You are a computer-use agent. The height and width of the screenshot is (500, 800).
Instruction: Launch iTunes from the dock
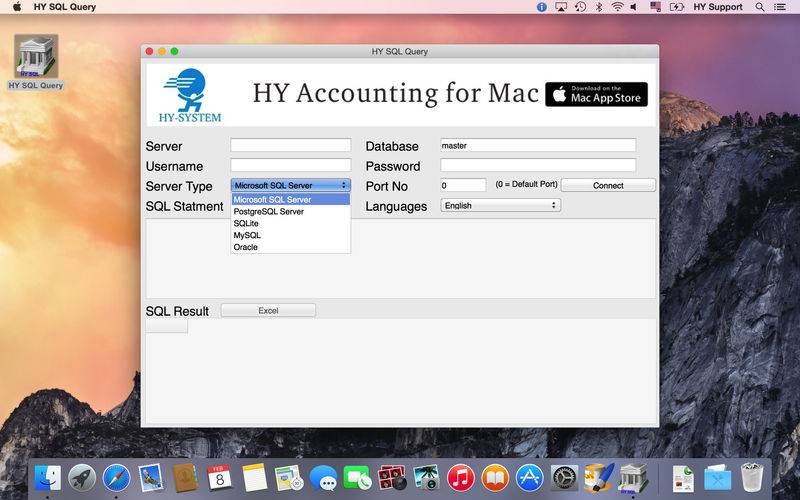[461, 478]
